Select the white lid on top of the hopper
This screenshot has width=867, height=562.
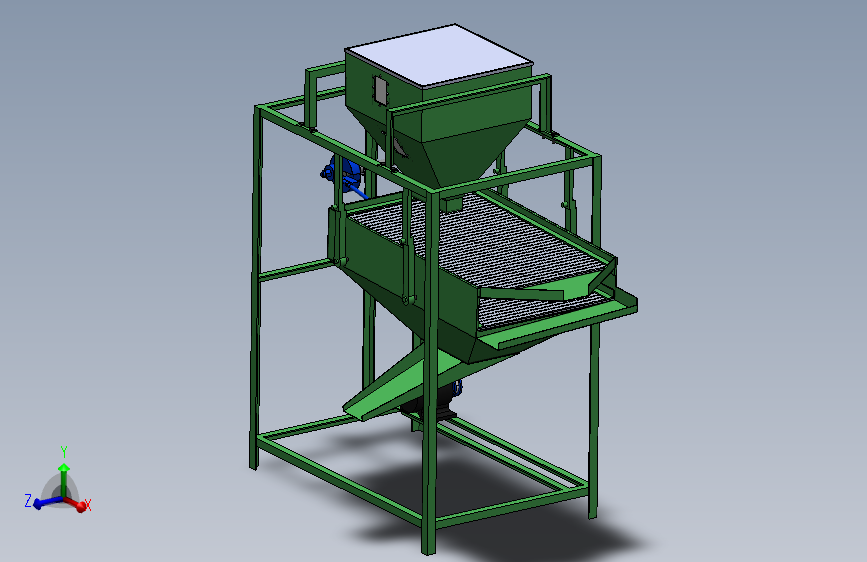pos(438,55)
